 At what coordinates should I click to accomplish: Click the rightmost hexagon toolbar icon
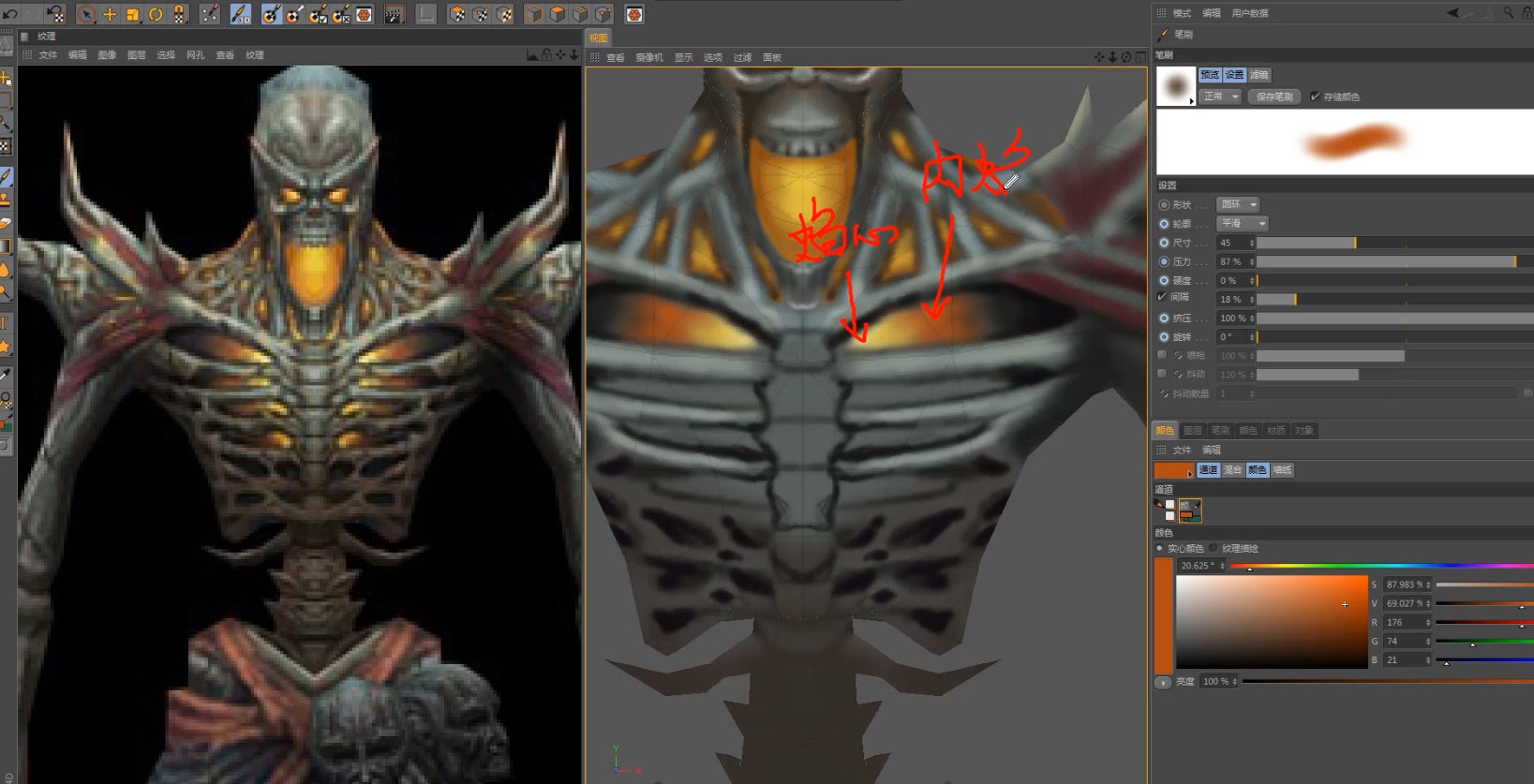(x=634, y=14)
